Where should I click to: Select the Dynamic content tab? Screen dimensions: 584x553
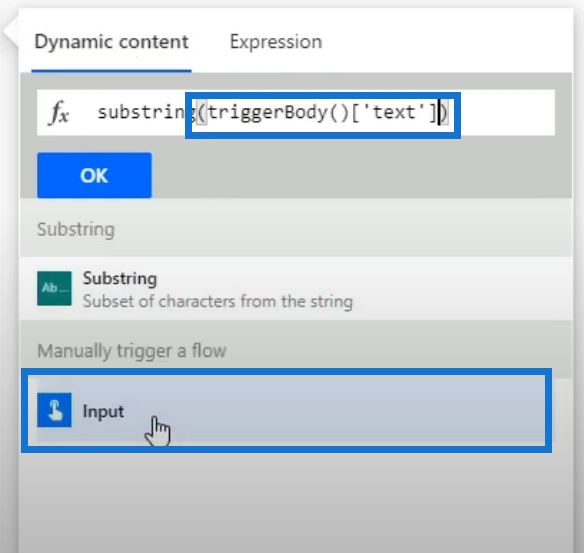pos(111,41)
